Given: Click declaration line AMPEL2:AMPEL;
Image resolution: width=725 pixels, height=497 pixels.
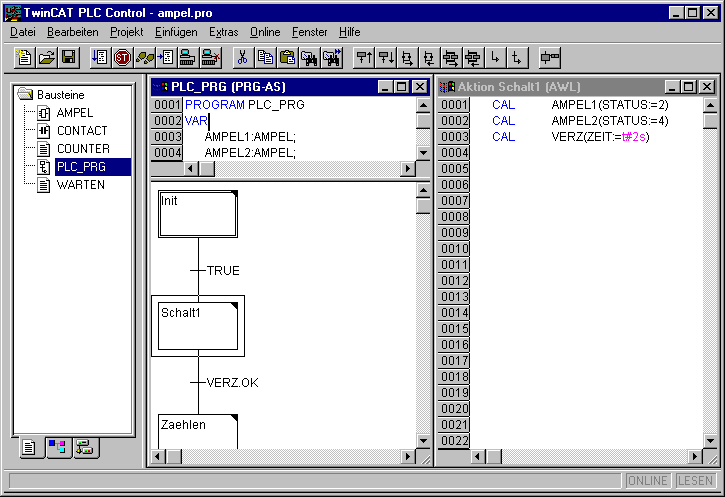Looking at the screenshot, I should tap(250, 153).
